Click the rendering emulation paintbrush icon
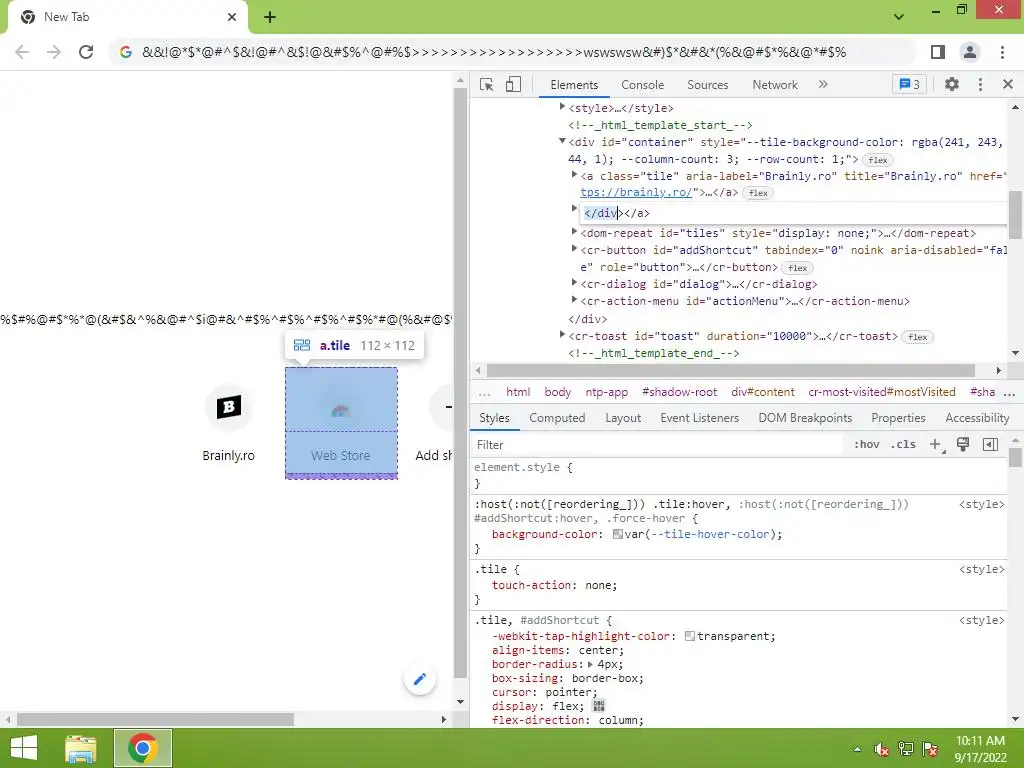 click(963, 445)
